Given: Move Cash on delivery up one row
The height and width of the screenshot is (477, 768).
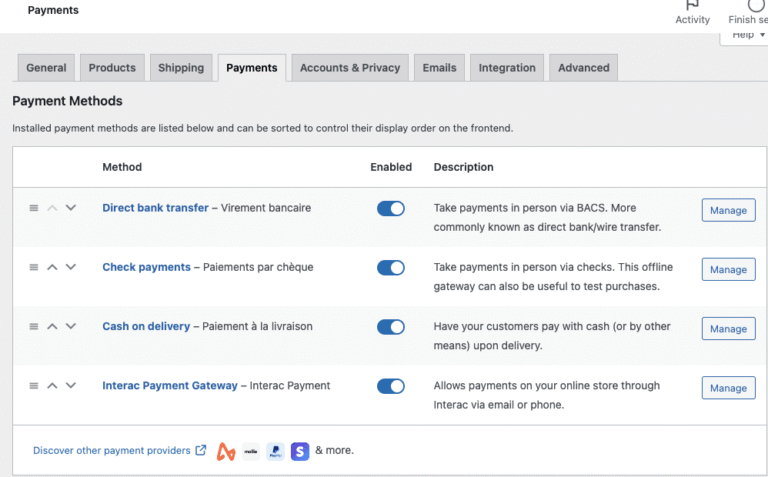Looking at the screenshot, I should (52, 326).
